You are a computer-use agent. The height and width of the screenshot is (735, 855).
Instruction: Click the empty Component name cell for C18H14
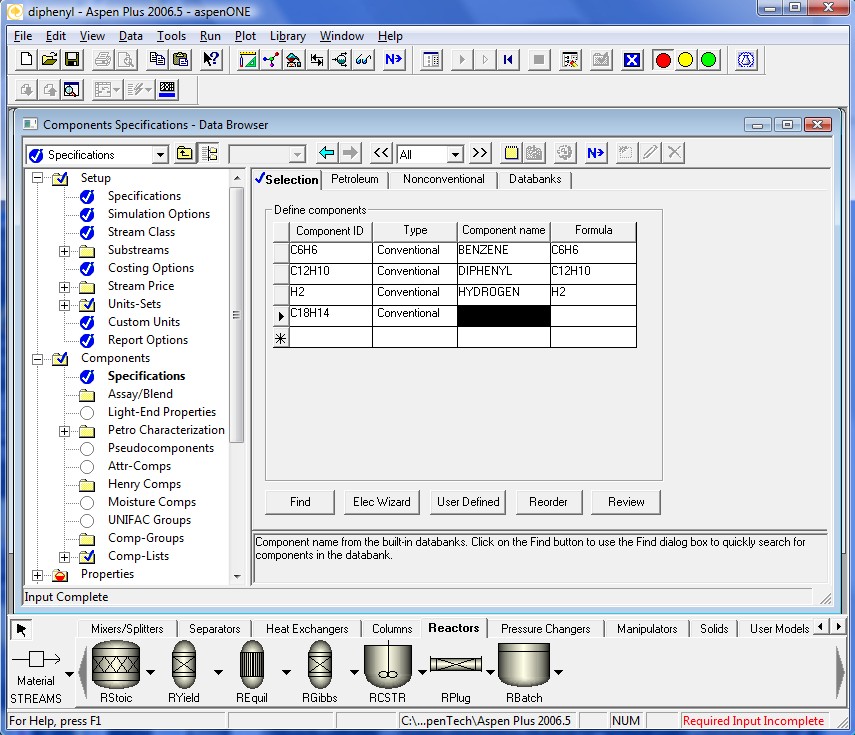[x=503, y=315]
